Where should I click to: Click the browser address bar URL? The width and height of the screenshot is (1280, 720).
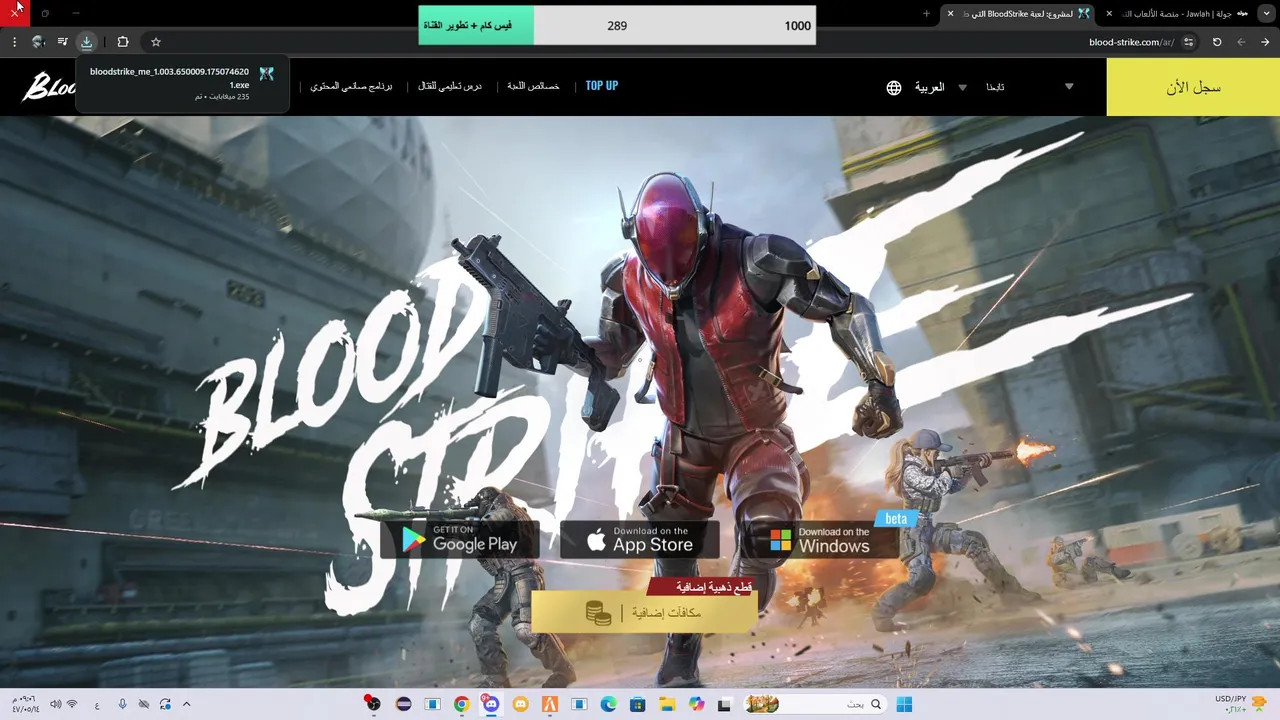click(x=1131, y=42)
